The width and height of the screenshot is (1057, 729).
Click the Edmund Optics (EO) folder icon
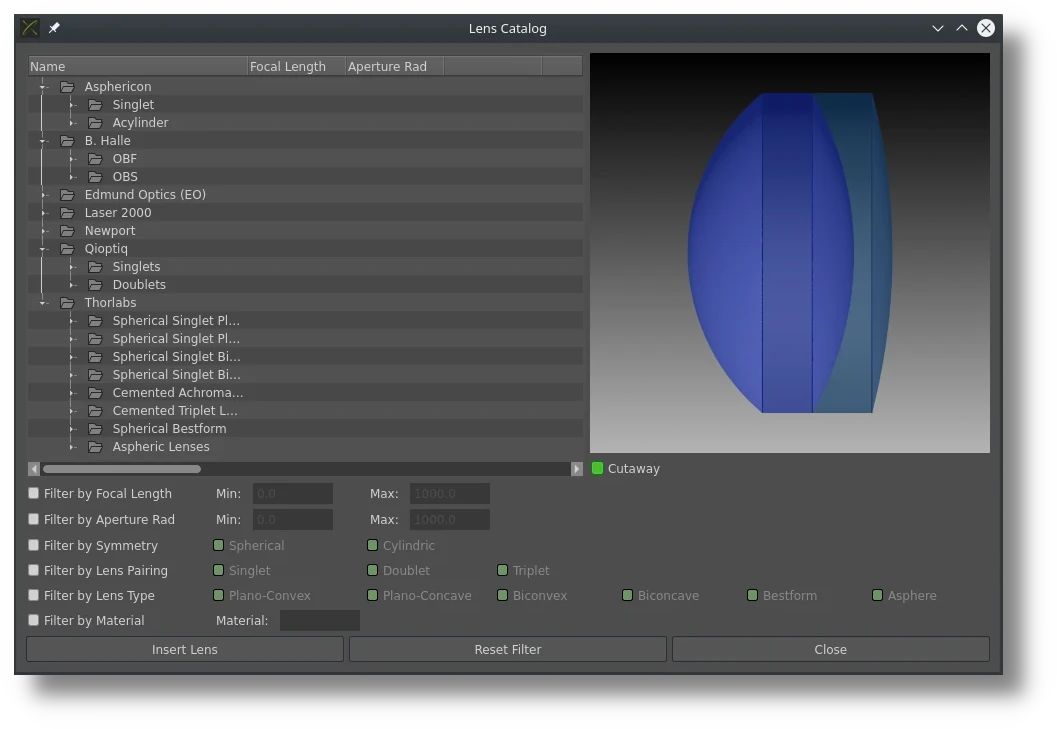tap(67, 195)
